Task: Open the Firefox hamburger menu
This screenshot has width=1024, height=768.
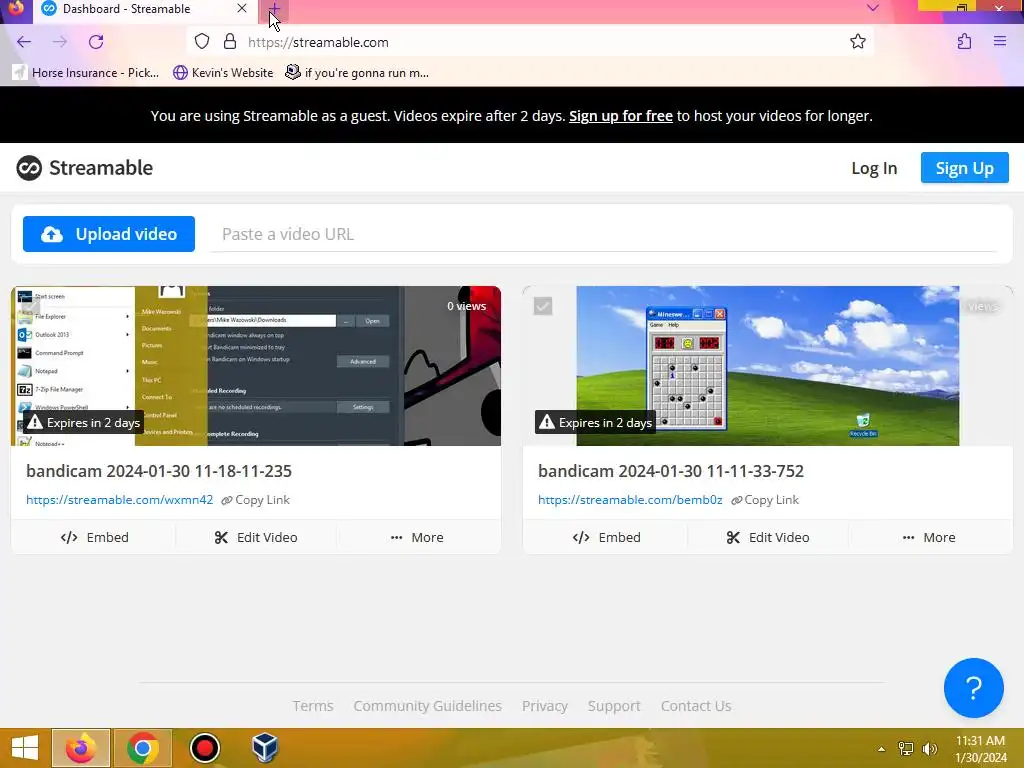Action: (1000, 42)
